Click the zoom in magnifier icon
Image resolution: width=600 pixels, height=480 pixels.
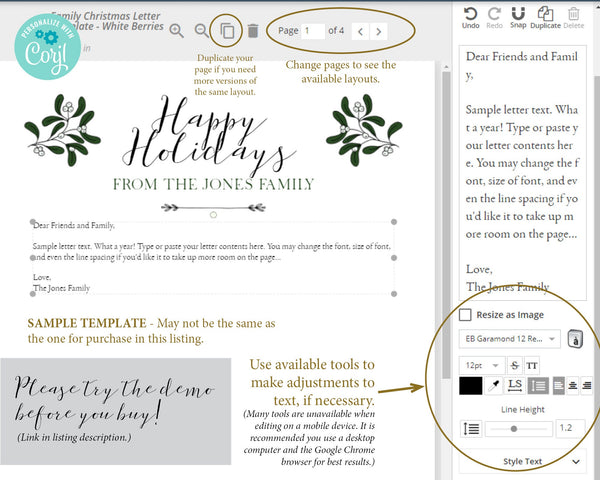pyautogui.click(x=177, y=31)
